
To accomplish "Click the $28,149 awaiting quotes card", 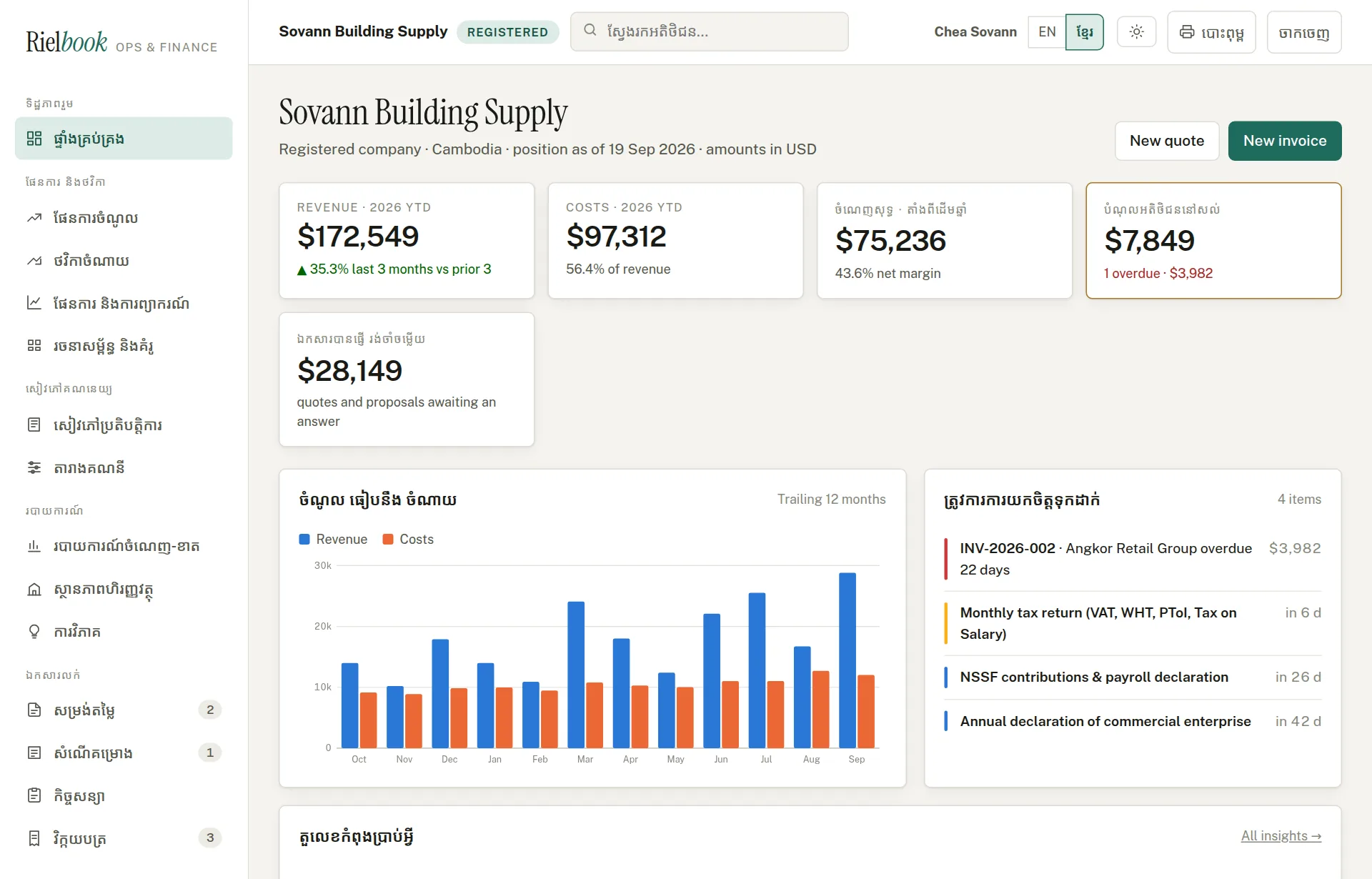I will click(407, 379).
